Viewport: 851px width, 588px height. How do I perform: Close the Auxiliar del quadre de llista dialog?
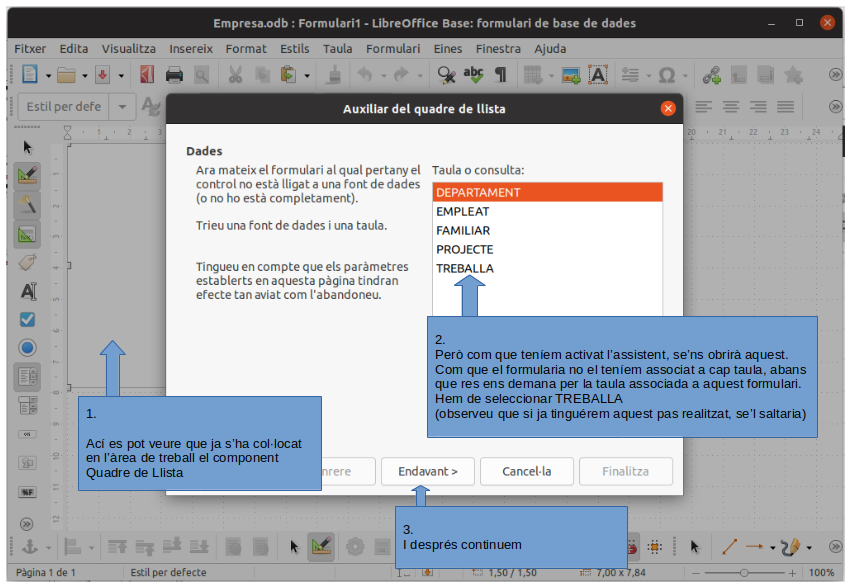pyautogui.click(x=668, y=109)
